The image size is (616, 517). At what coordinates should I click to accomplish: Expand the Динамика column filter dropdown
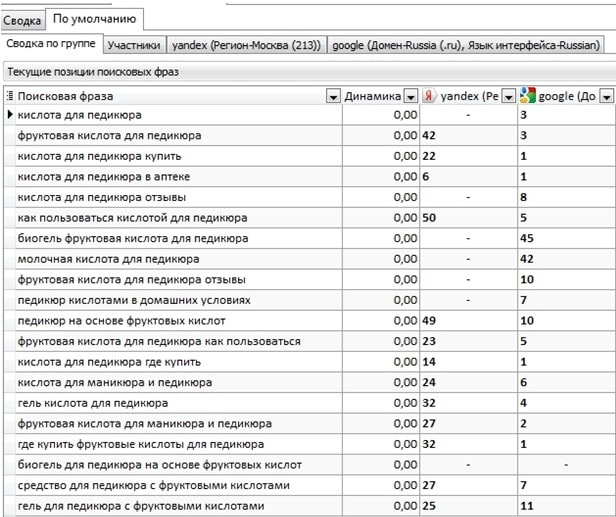point(410,96)
